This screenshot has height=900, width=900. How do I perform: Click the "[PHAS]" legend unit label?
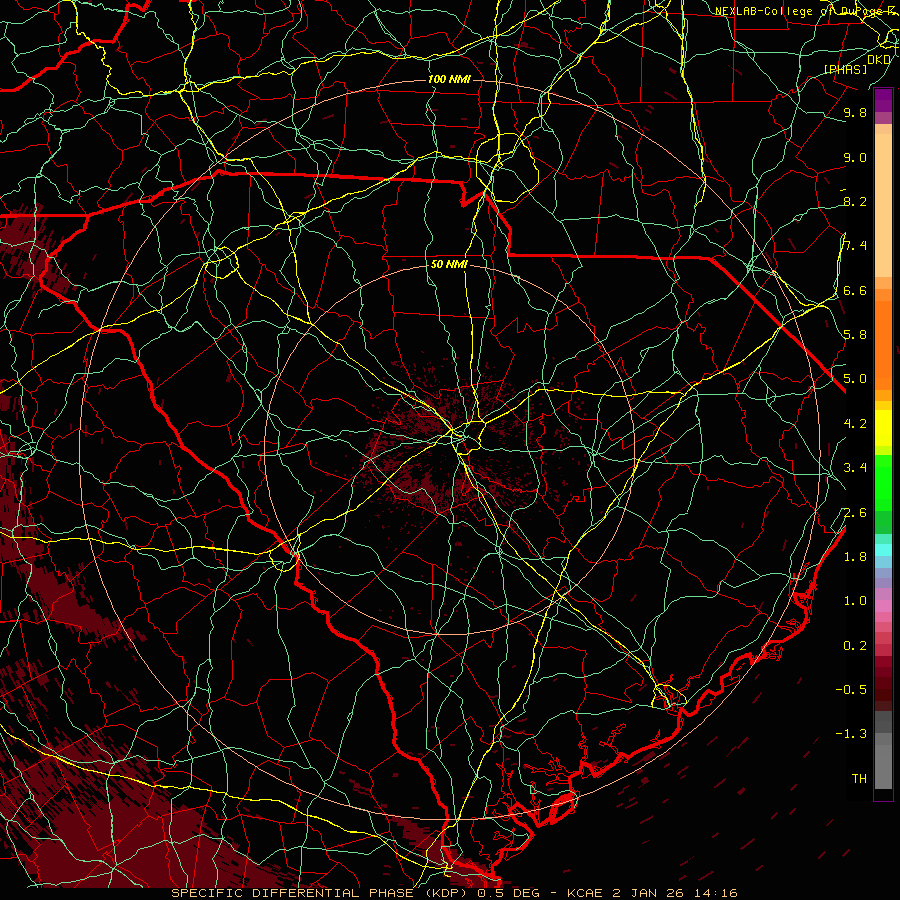coord(845,69)
